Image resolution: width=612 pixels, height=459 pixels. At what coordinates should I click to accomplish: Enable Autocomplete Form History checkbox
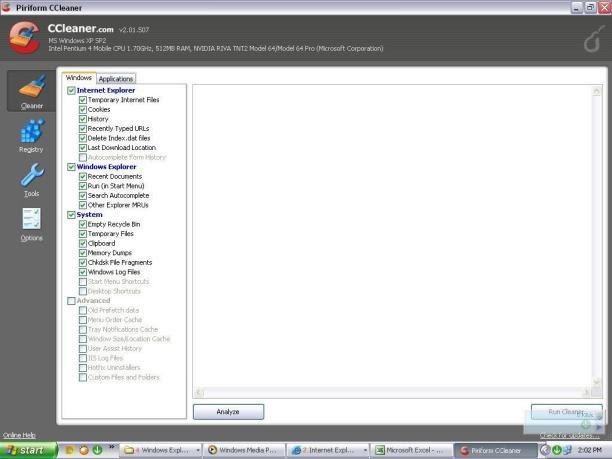83,157
